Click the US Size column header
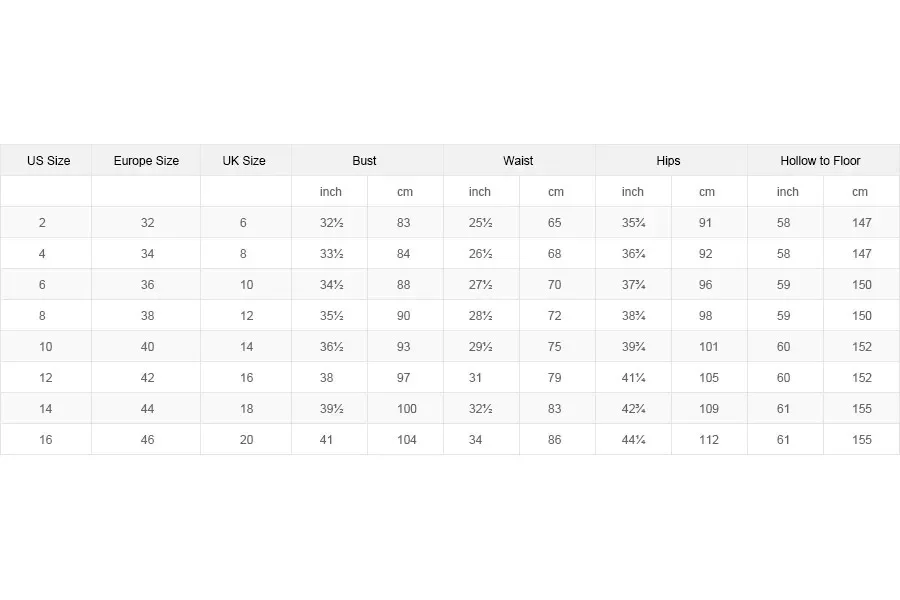Viewport: 900px width, 600px height. click(48, 161)
